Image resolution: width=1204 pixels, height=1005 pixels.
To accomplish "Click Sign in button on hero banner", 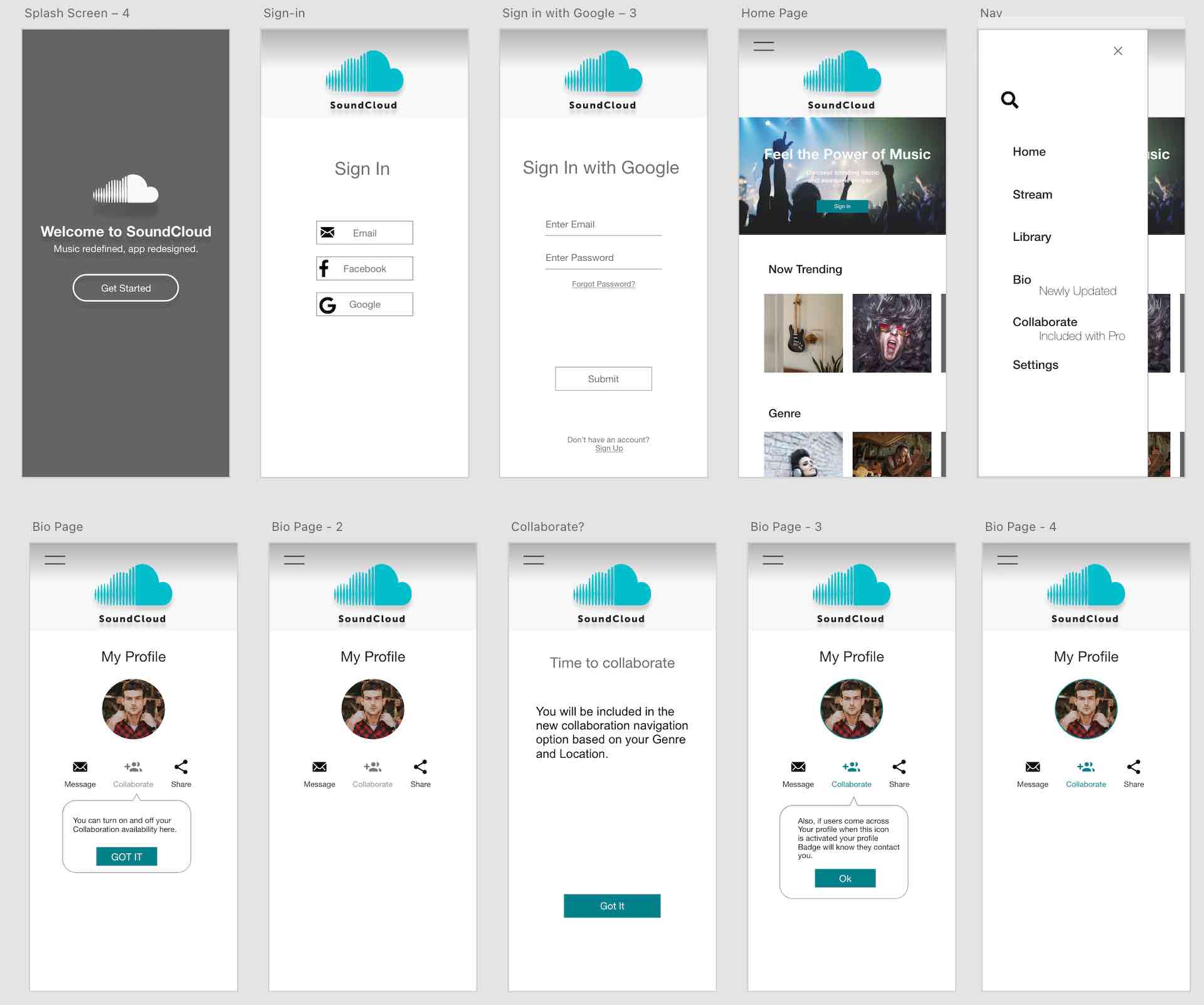I will point(842,206).
